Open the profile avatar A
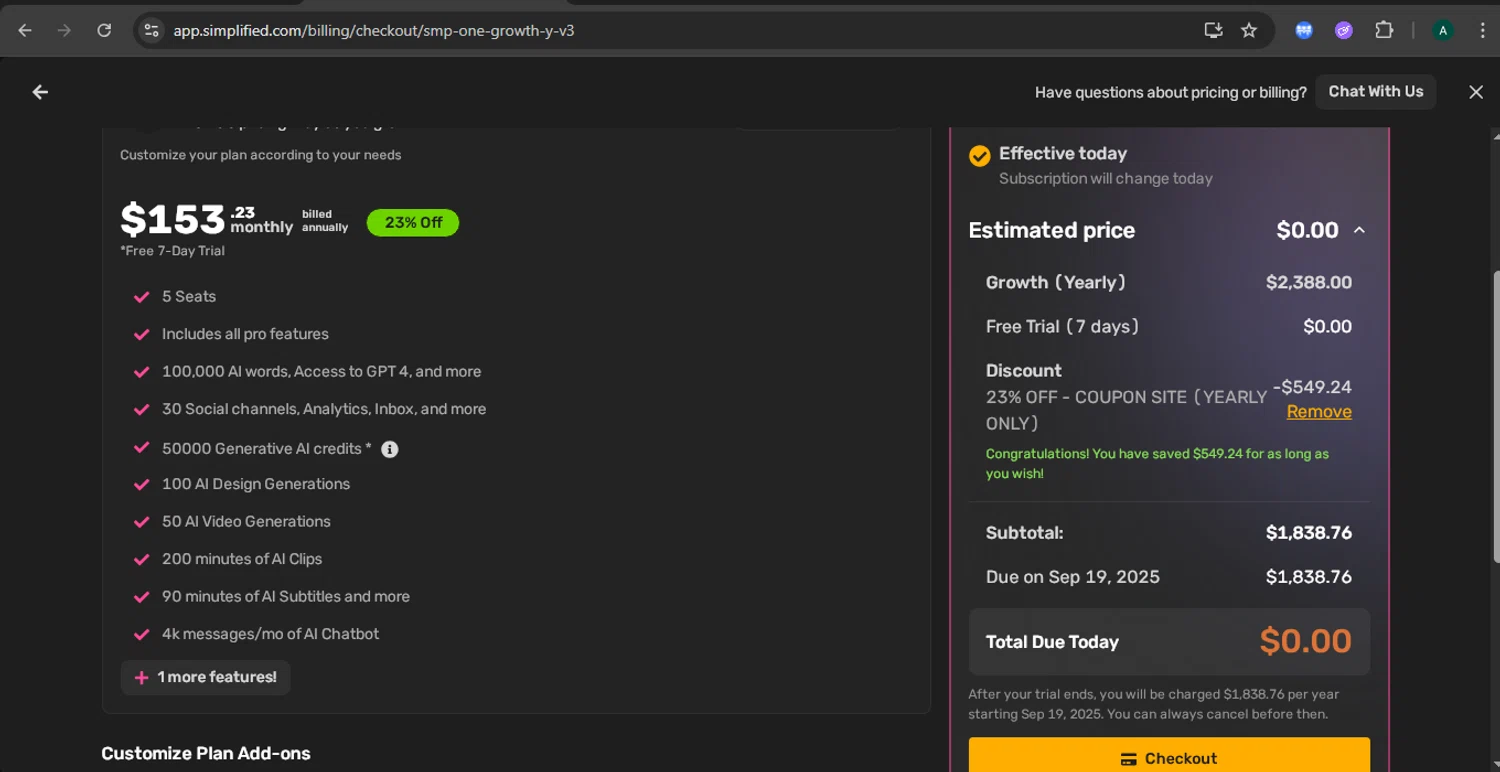The width and height of the screenshot is (1500, 772). (x=1442, y=30)
